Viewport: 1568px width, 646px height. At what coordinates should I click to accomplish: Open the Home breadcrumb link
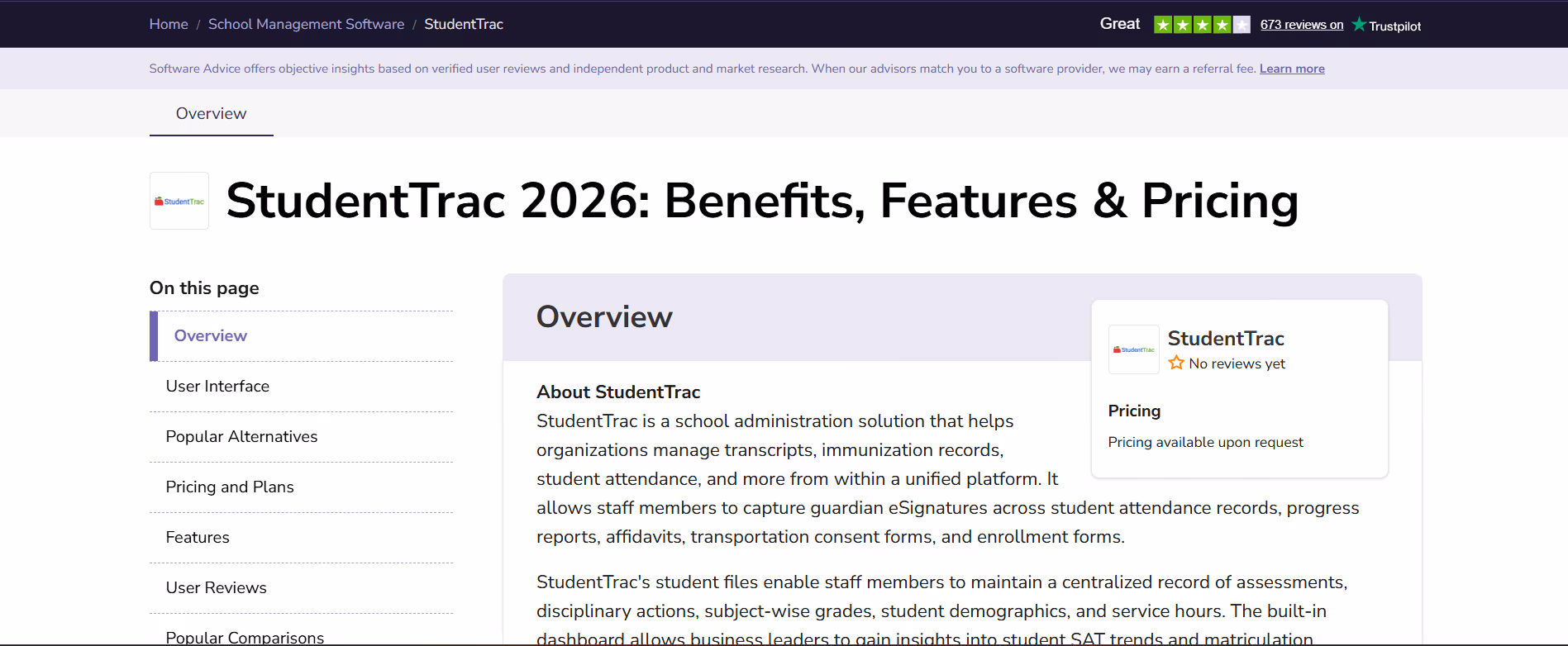[x=169, y=24]
